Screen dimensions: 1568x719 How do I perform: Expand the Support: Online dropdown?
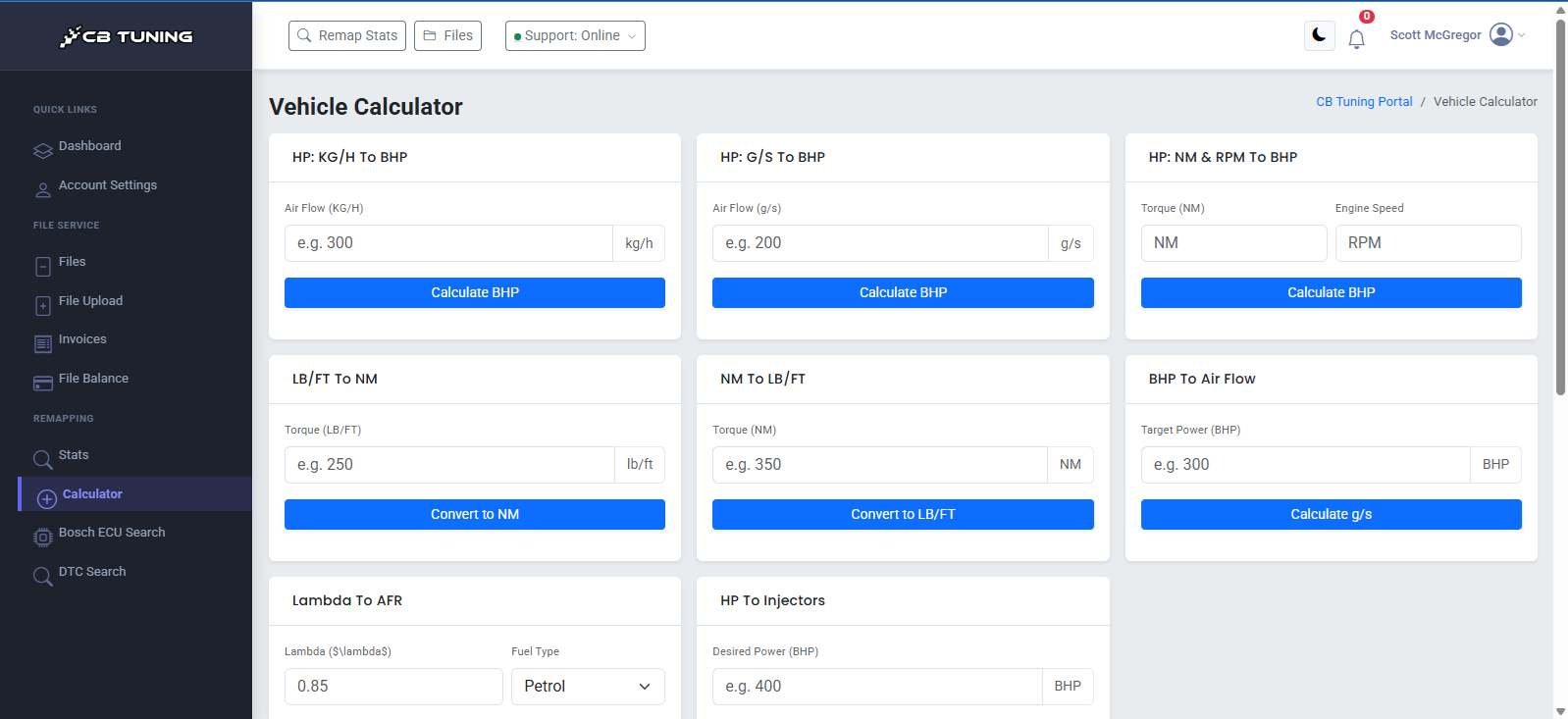[x=575, y=35]
